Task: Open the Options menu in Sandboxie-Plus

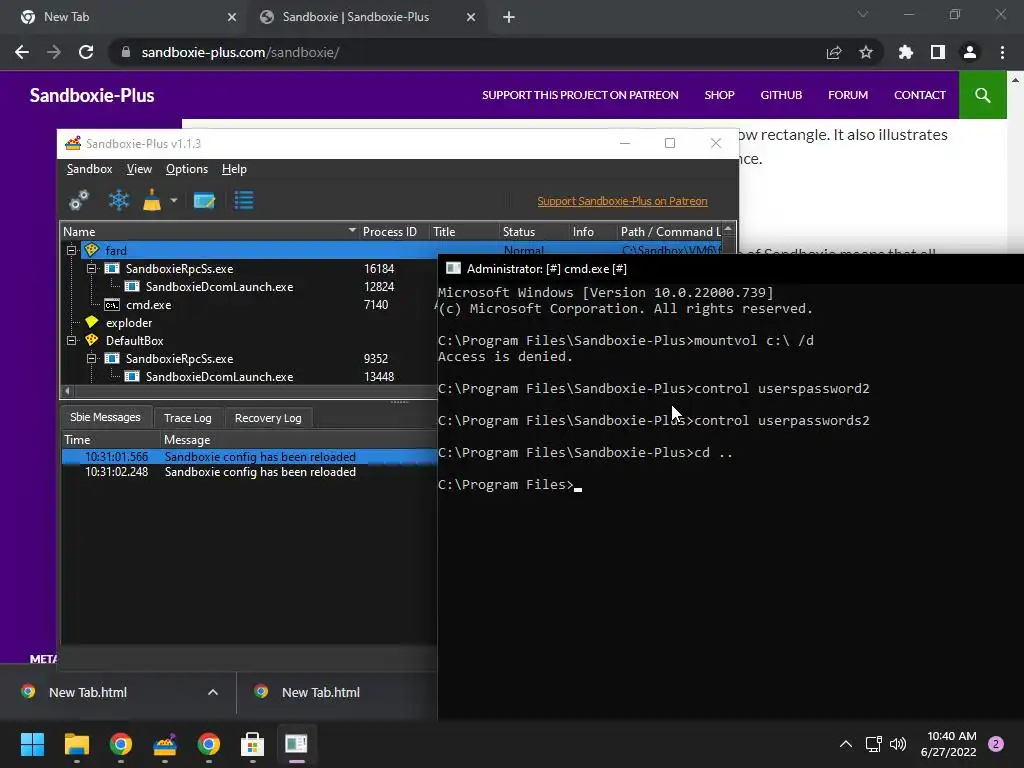Action: (x=187, y=169)
